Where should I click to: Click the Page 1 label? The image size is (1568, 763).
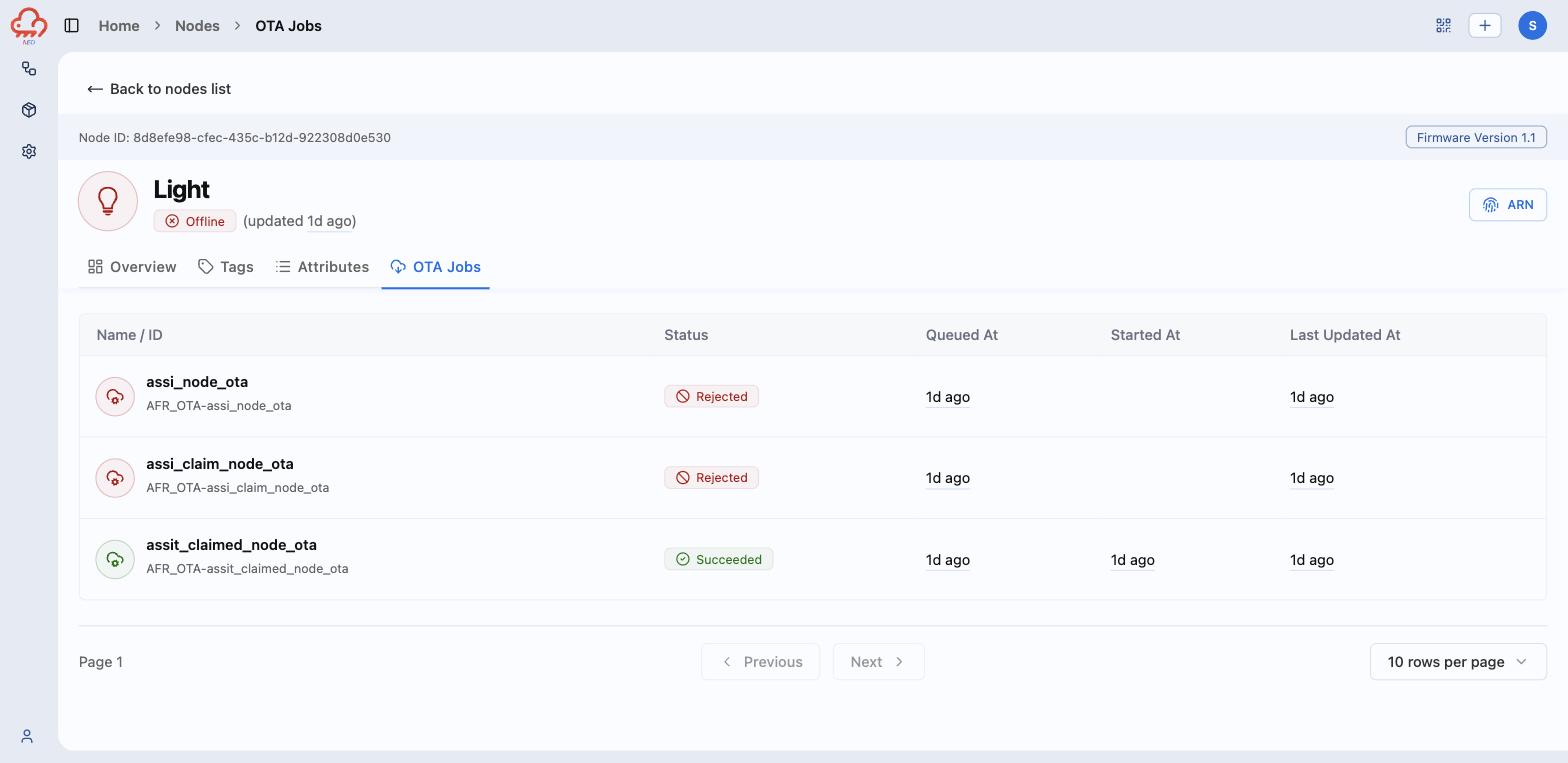click(101, 662)
